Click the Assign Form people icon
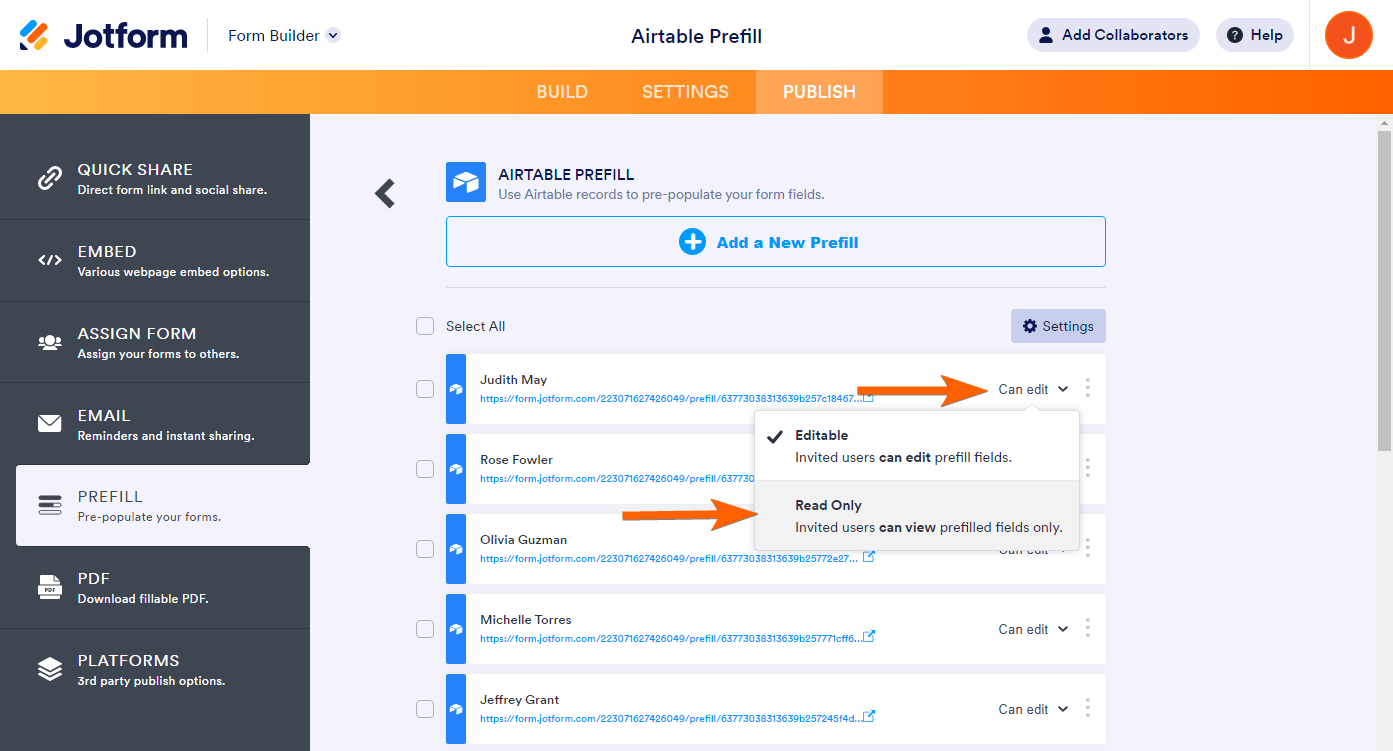 pos(50,342)
